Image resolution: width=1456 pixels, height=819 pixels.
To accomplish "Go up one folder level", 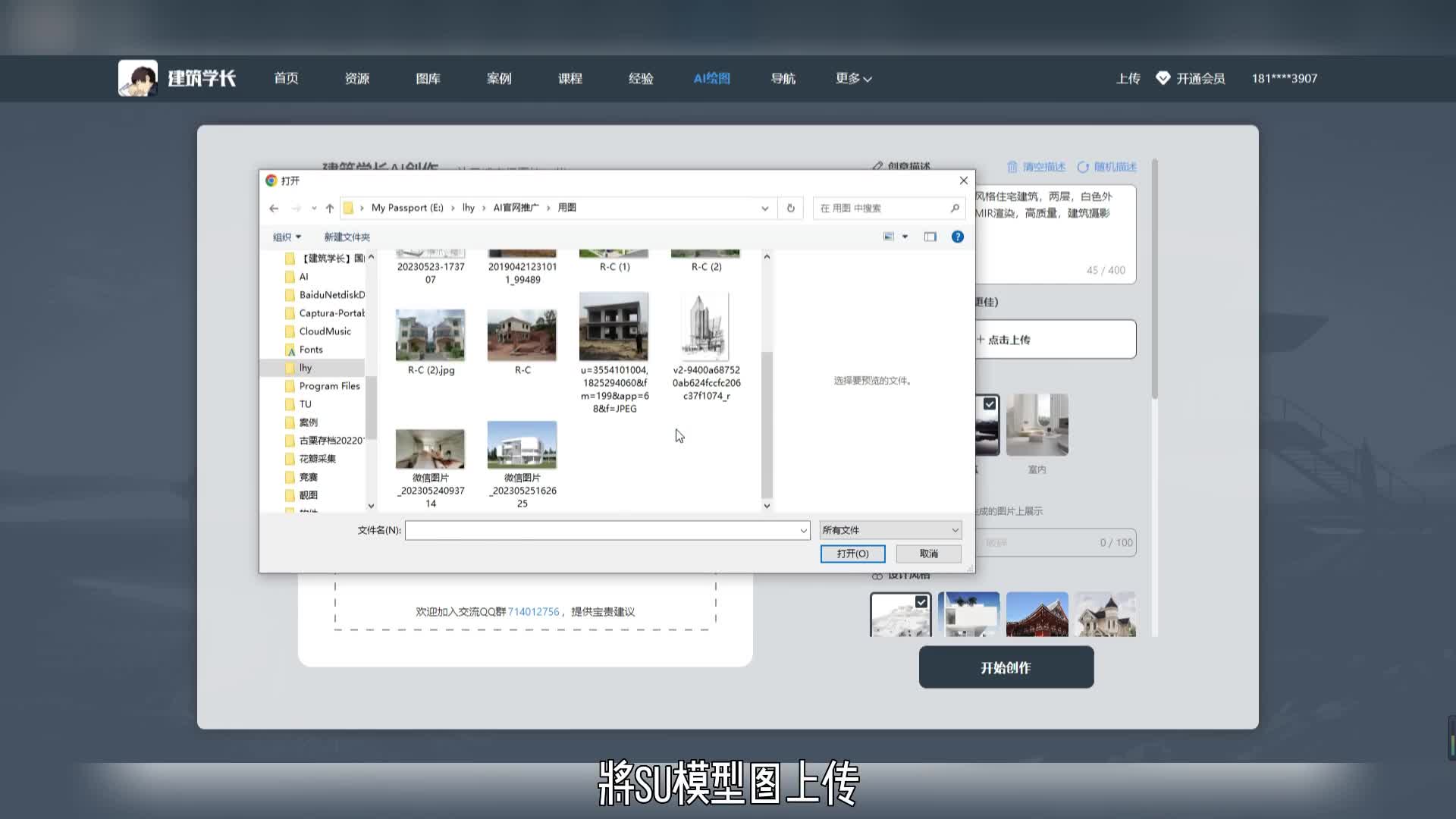I will [x=329, y=208].
